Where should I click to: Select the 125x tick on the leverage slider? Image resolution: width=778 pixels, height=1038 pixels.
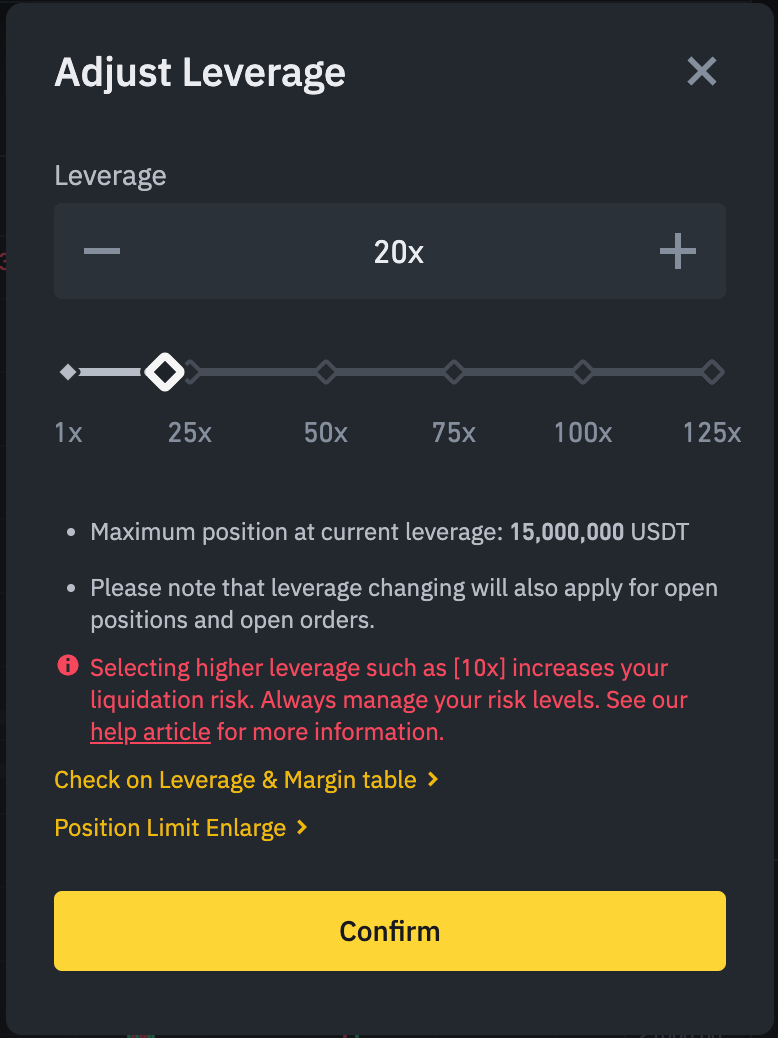click(712, 371)
